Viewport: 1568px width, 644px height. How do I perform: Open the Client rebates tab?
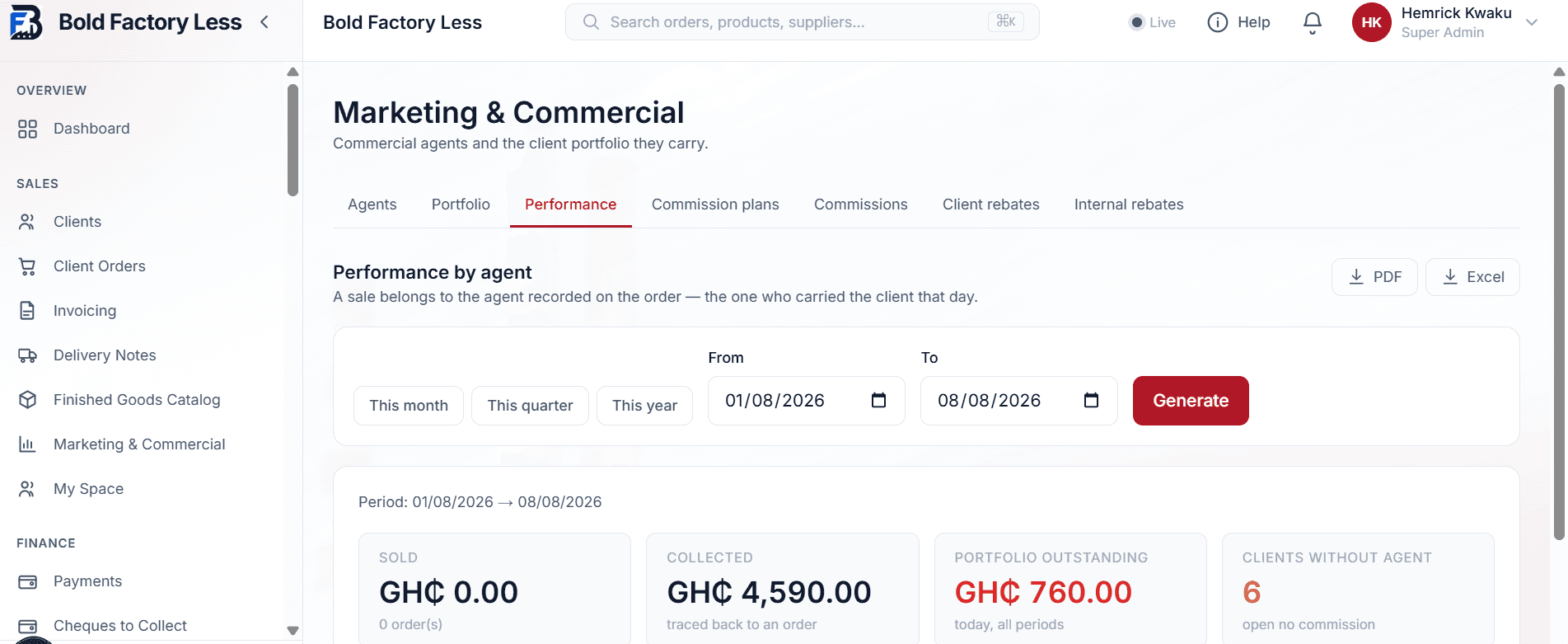pos(991,204)
